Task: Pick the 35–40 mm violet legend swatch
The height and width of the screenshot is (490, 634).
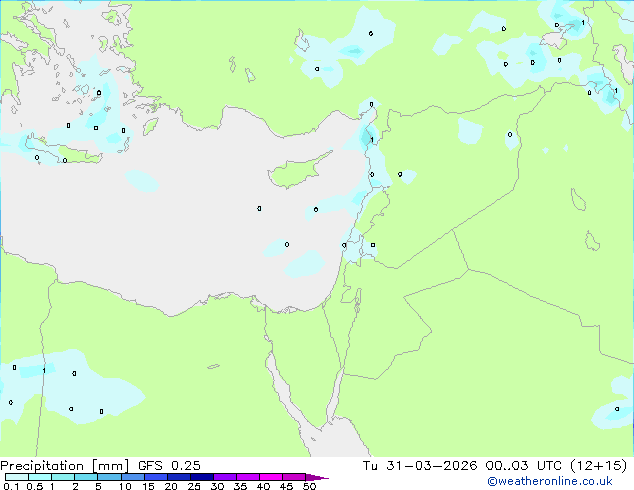Action: 248,477
